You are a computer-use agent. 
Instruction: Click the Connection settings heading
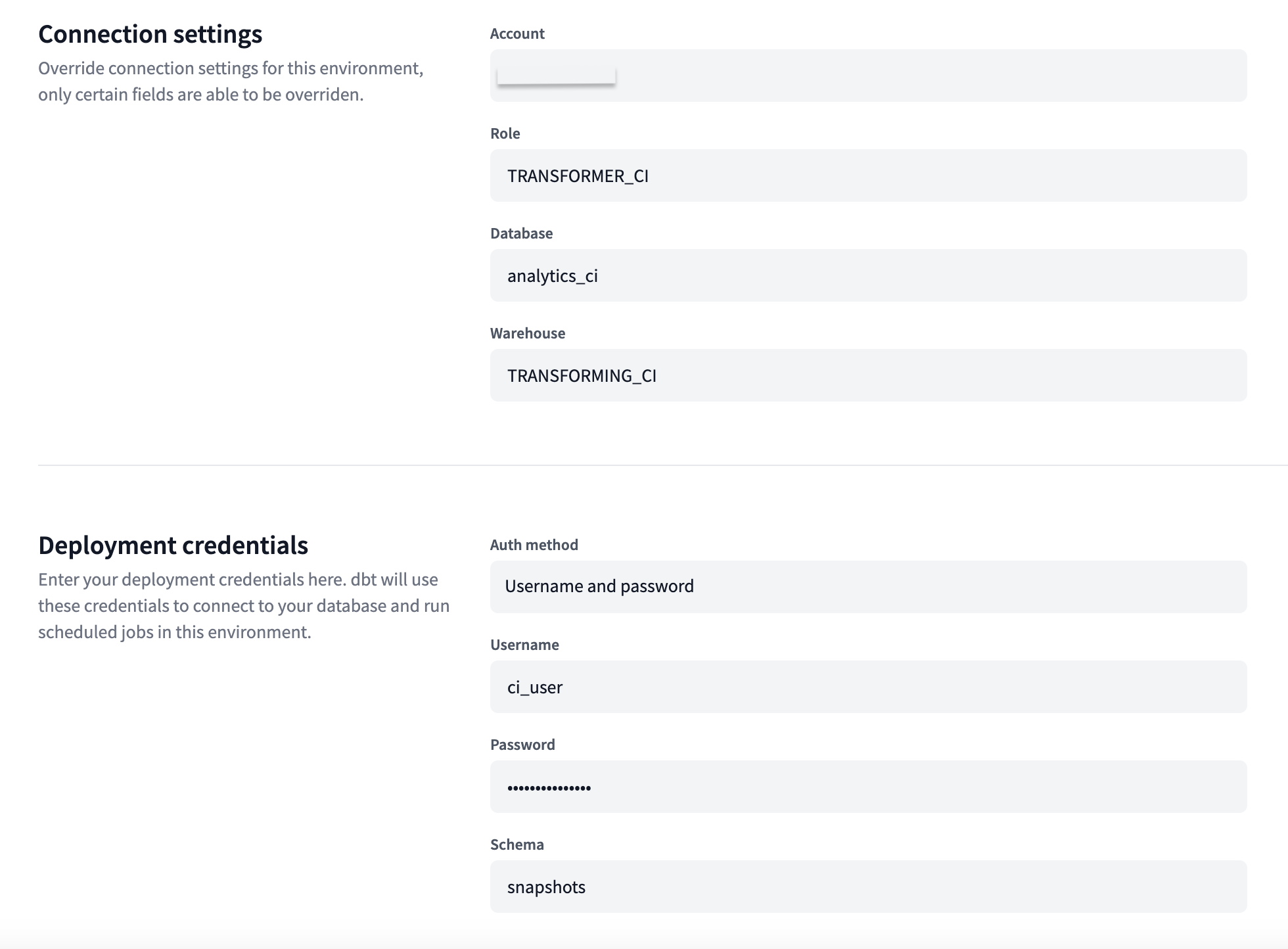pyautogui.click(x=150, y=34)
